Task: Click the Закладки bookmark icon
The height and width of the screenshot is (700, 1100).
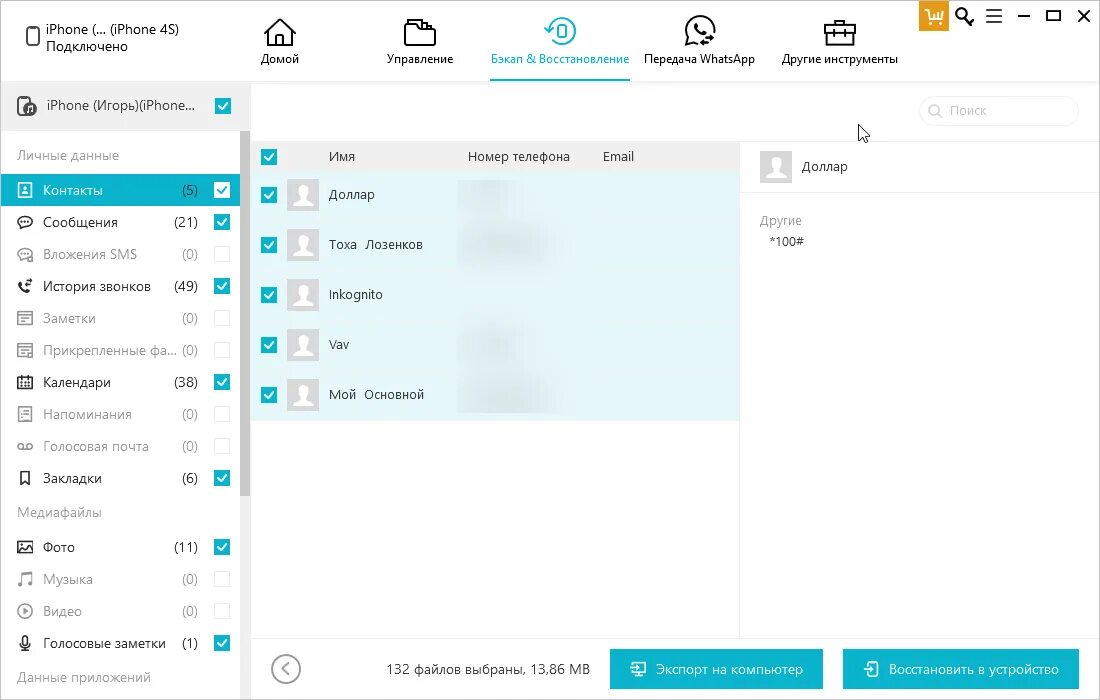Action: [25, 478]
